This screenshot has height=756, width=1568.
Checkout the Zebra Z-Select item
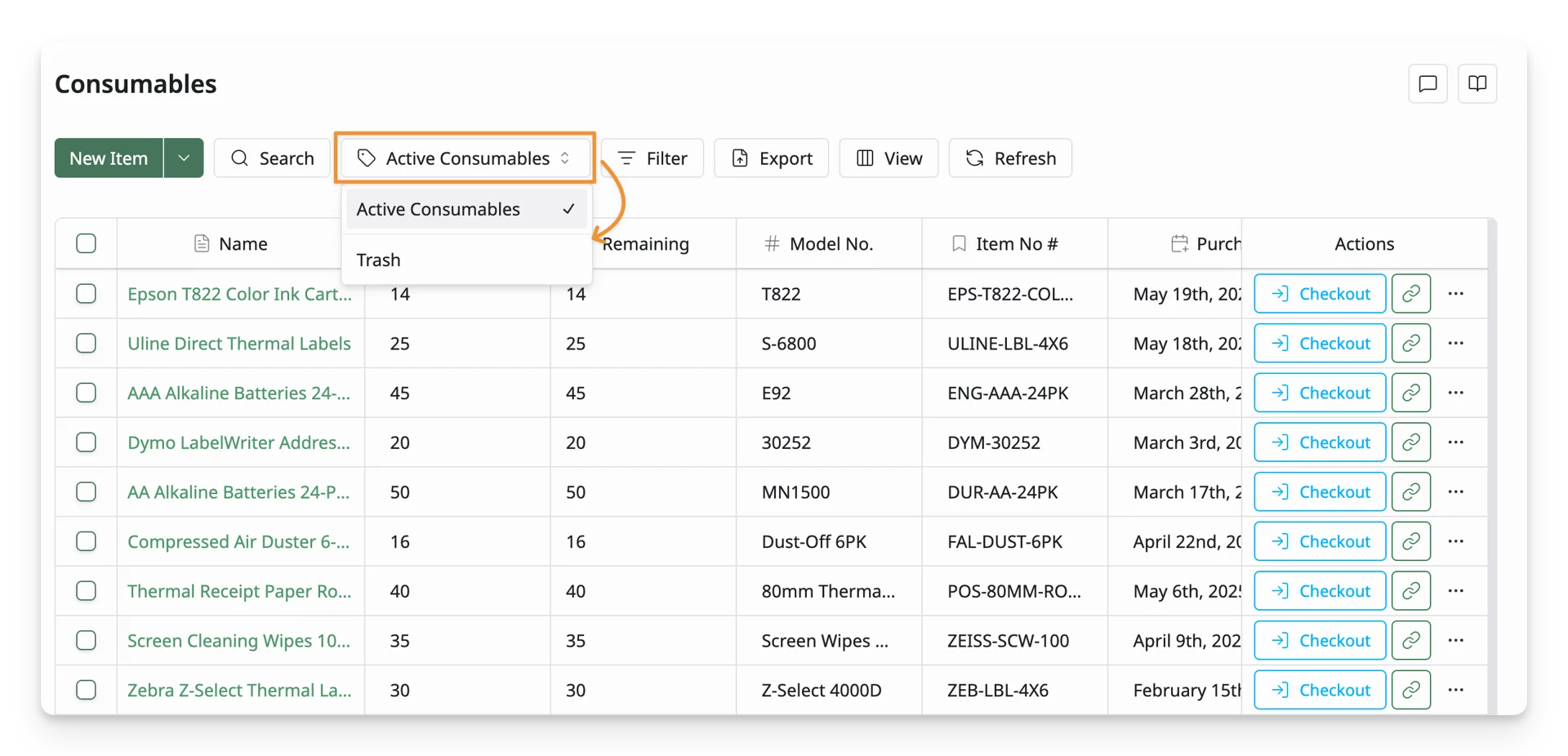[x=1320, y=690]
